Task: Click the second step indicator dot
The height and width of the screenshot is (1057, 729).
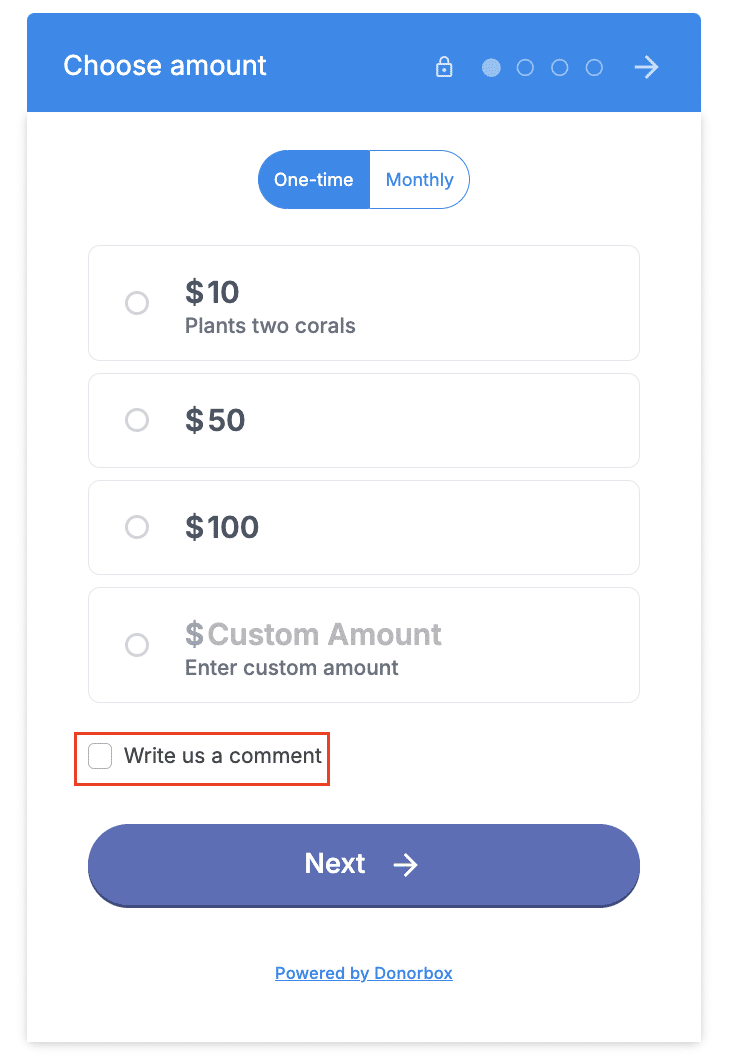Action: coord(525,67)
